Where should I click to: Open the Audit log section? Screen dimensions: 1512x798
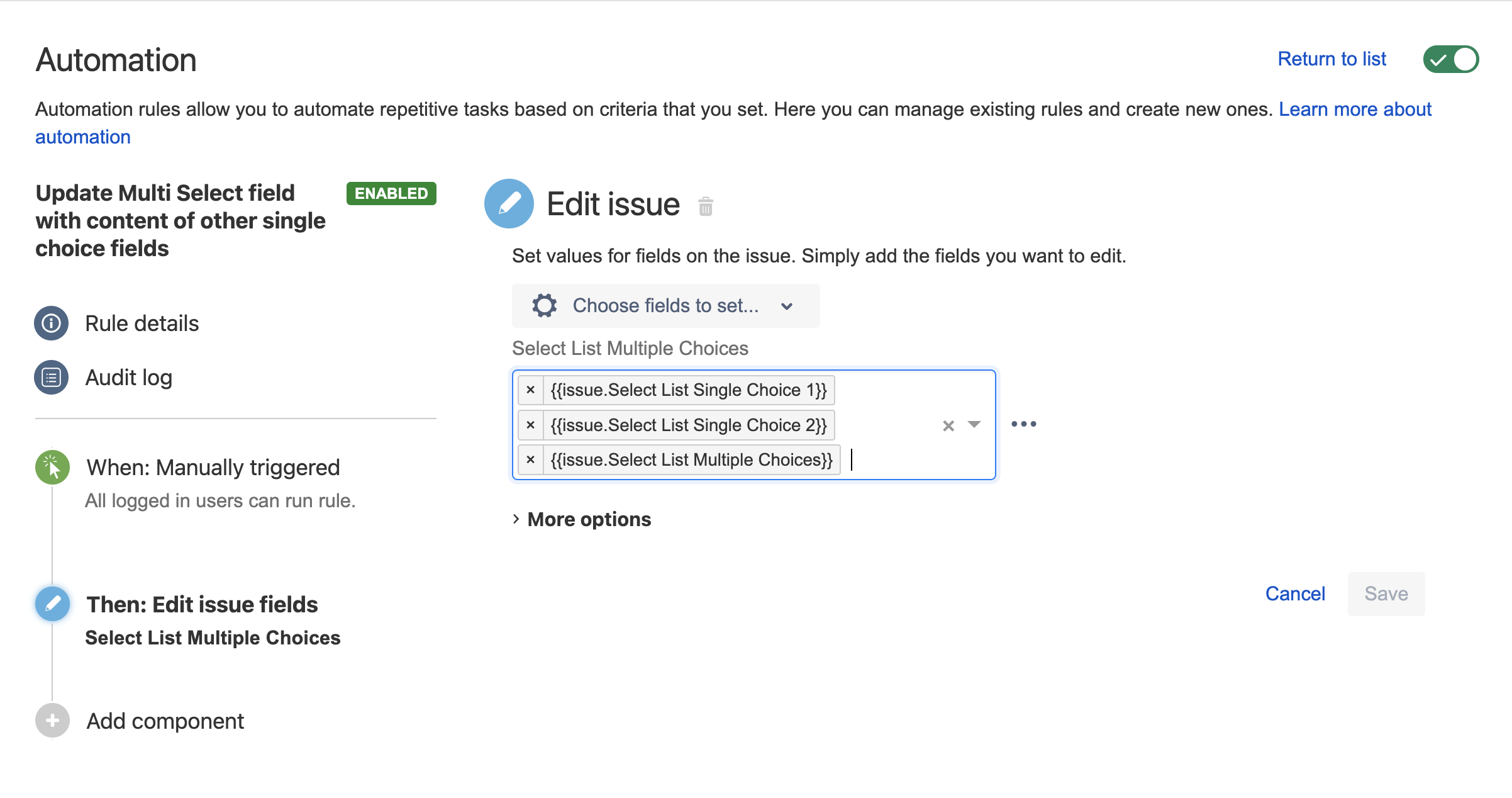(x=129, y=378)
